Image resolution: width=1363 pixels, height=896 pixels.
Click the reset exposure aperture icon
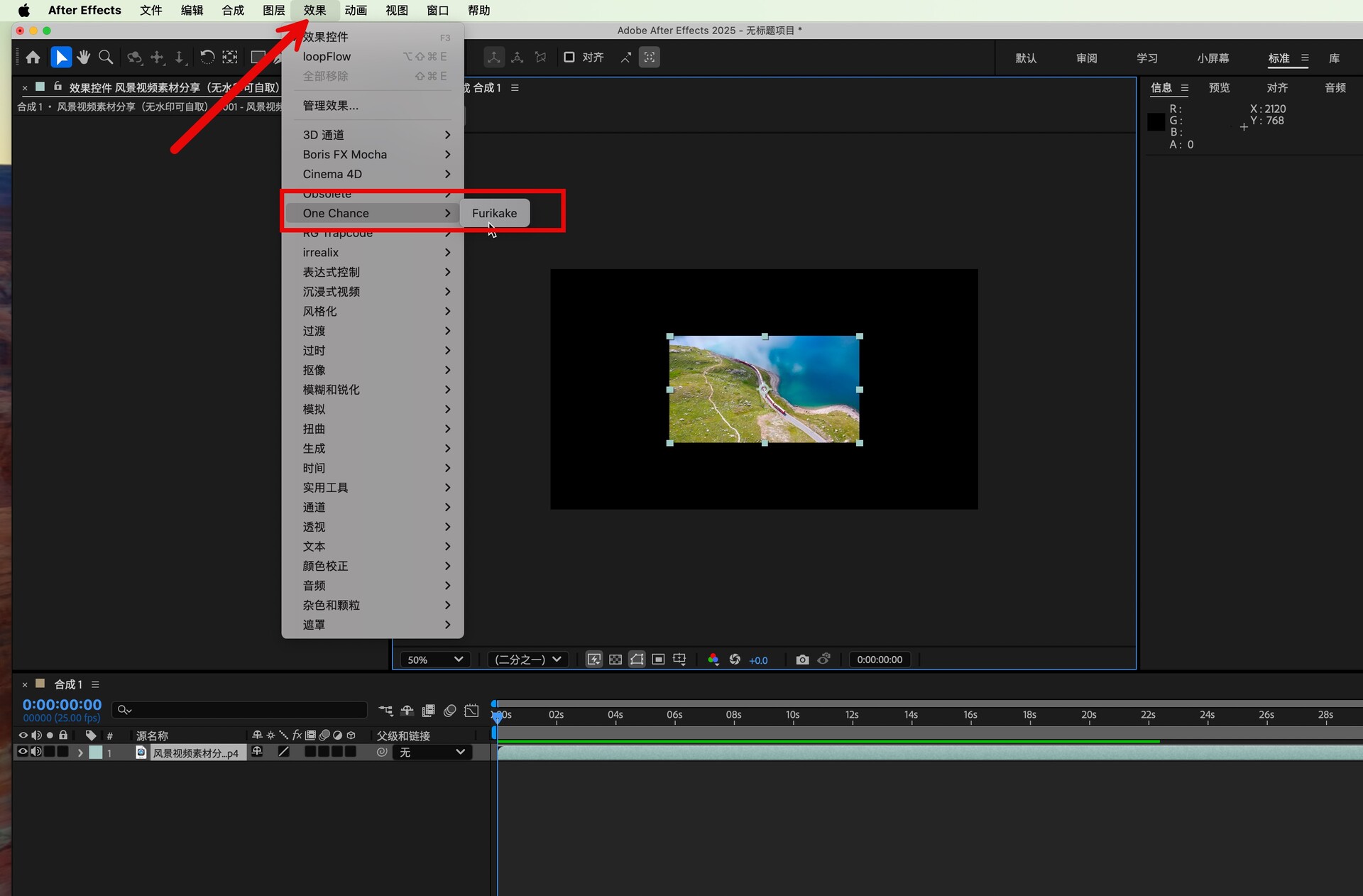[735, 660]
